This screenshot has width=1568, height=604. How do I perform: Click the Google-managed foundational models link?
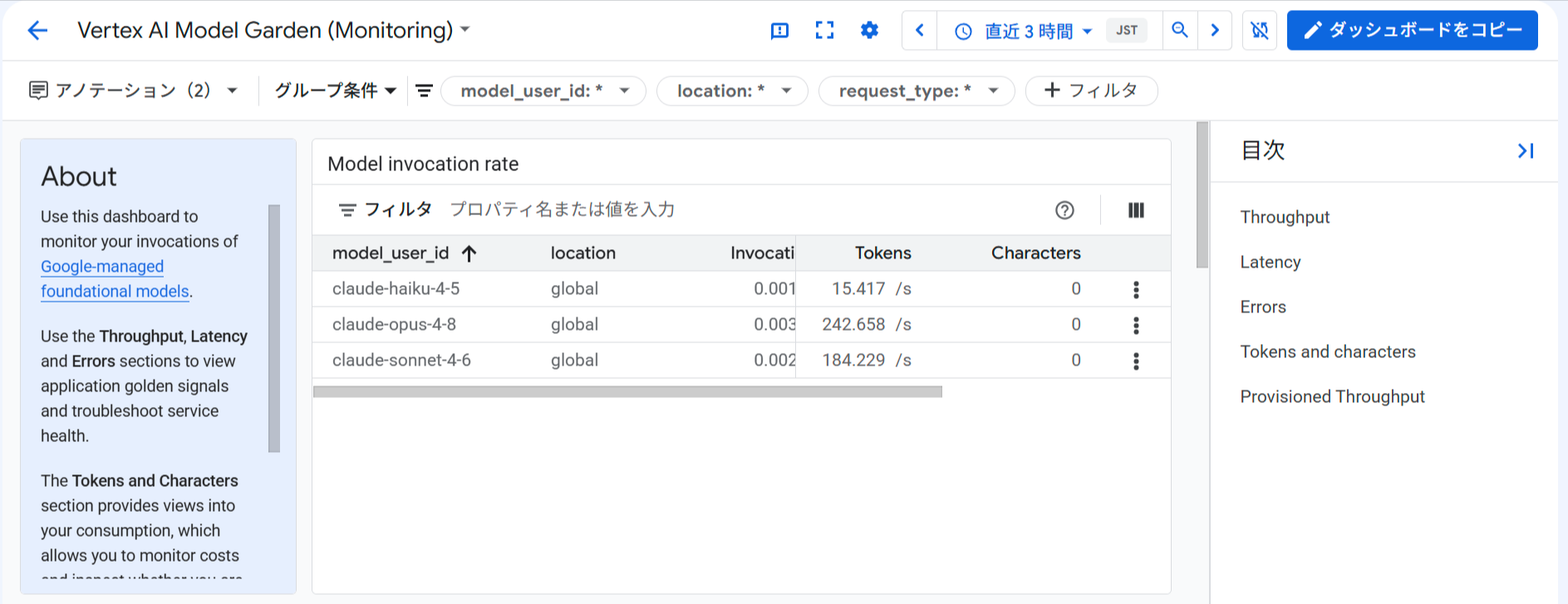(x=116, y=279)
